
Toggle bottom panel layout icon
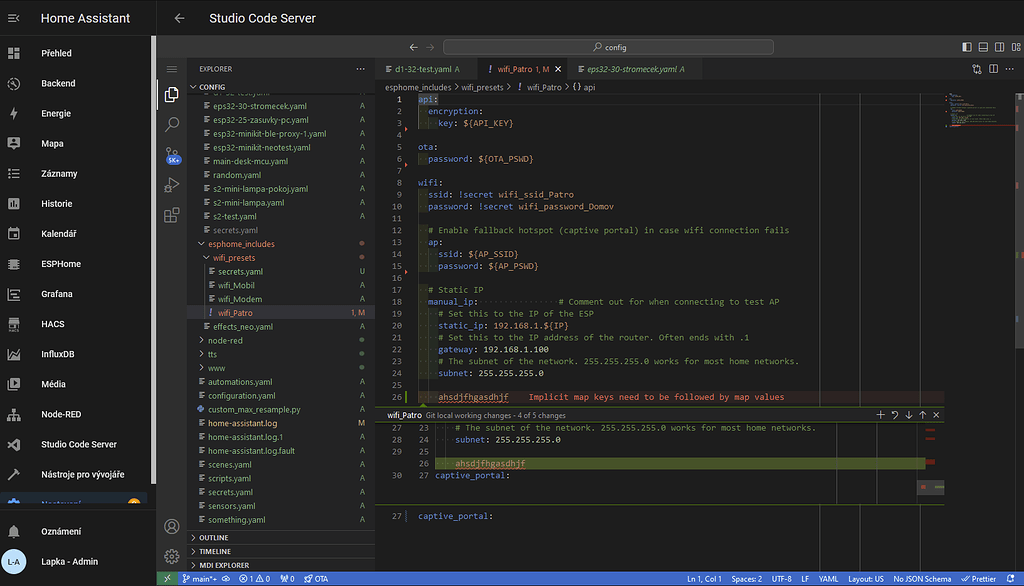pyautogui.click(x=983, y=47)
